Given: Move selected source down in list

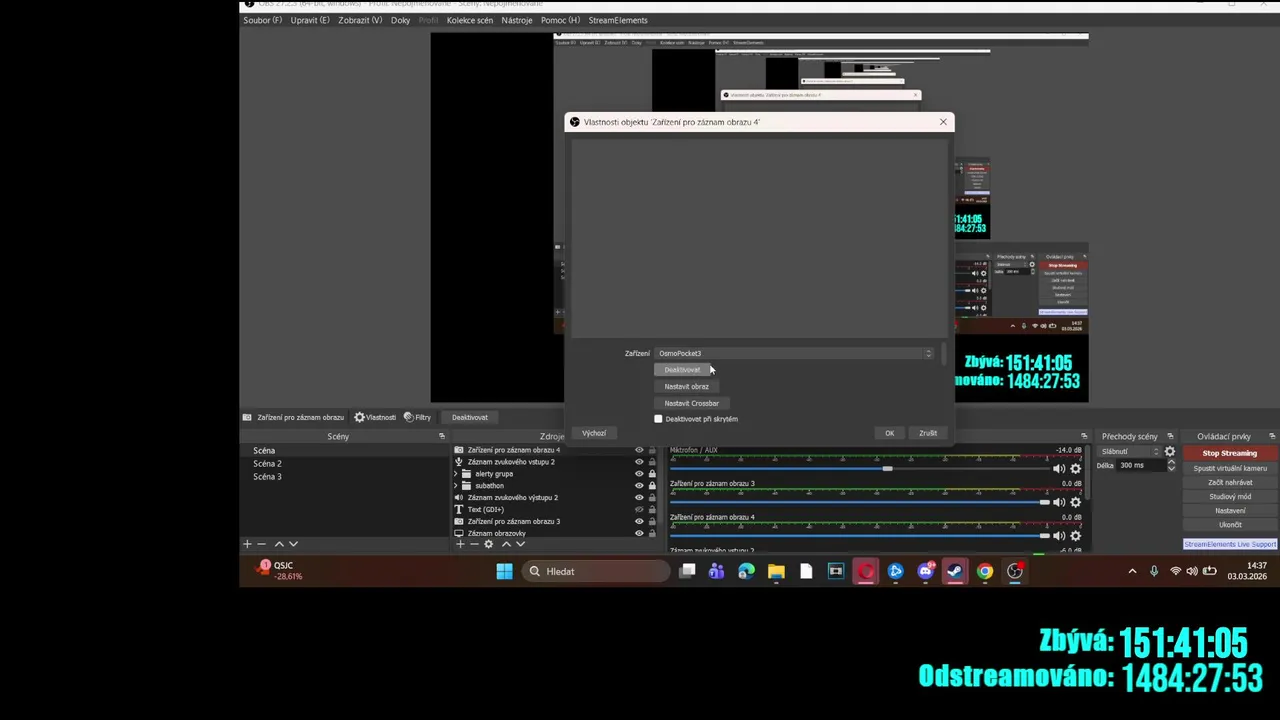Looking at the screenshot, I should [x=520, y=544].
